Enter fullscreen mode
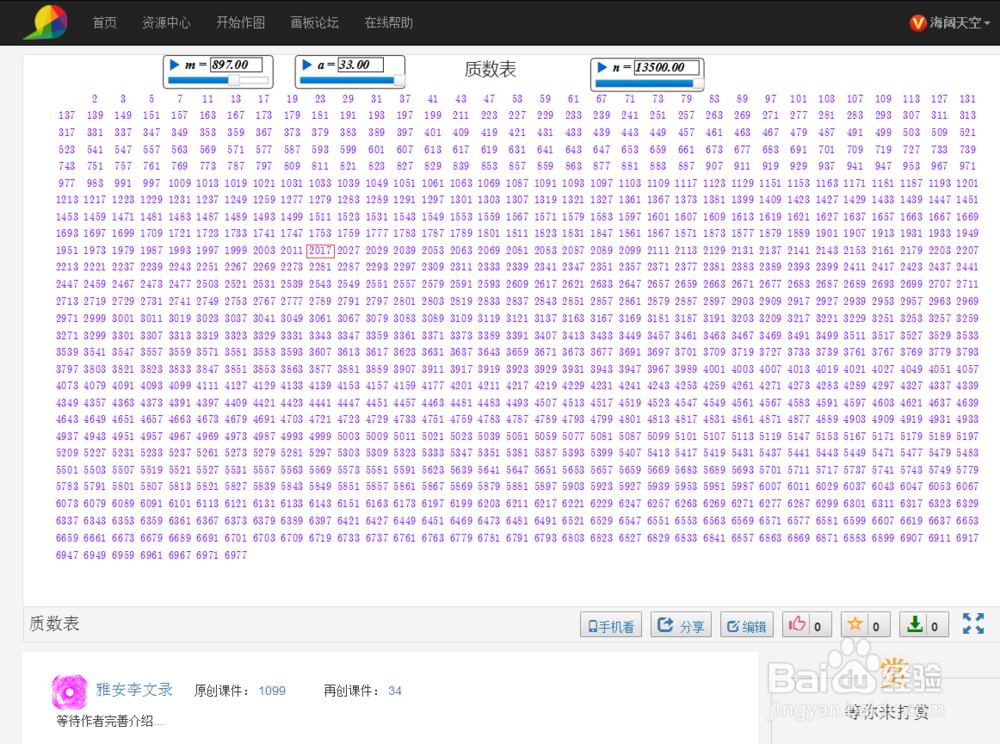Screen dimensions: 1000x744 (973, 623)
